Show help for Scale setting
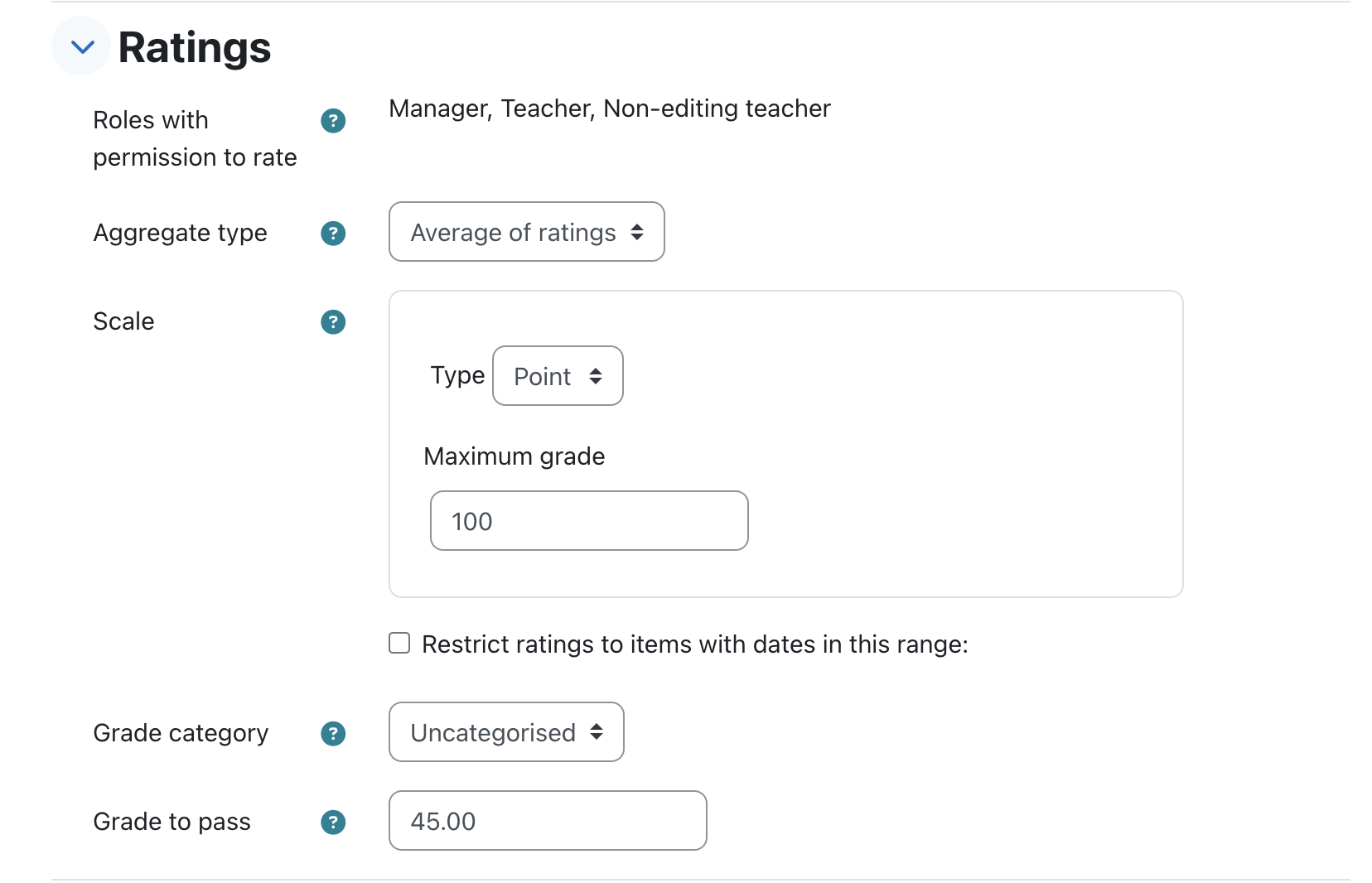The width and height of the screenshot is (1372, 883). [x=333, y=322]
